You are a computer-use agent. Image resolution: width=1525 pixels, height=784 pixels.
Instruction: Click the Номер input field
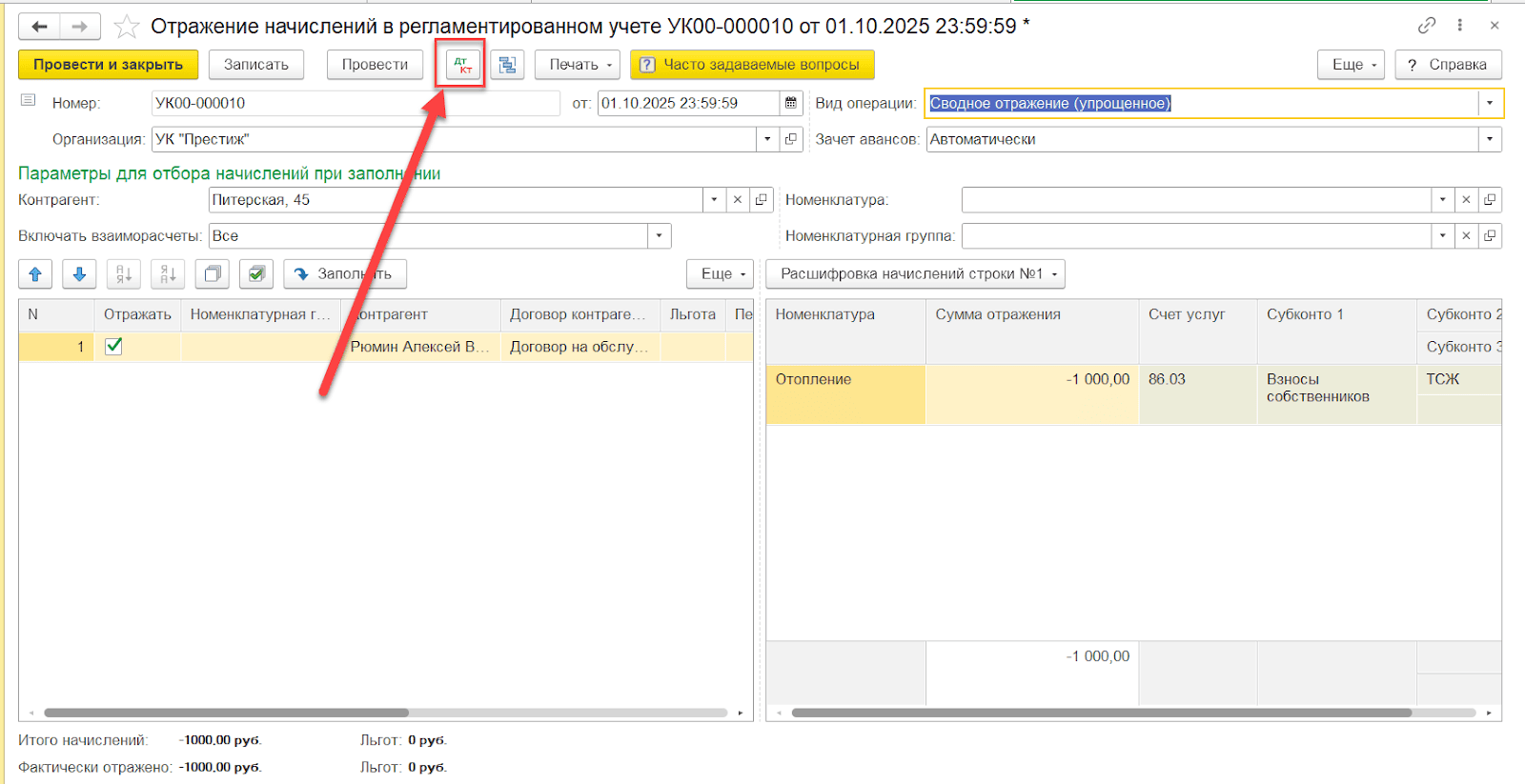pos(355,103)
